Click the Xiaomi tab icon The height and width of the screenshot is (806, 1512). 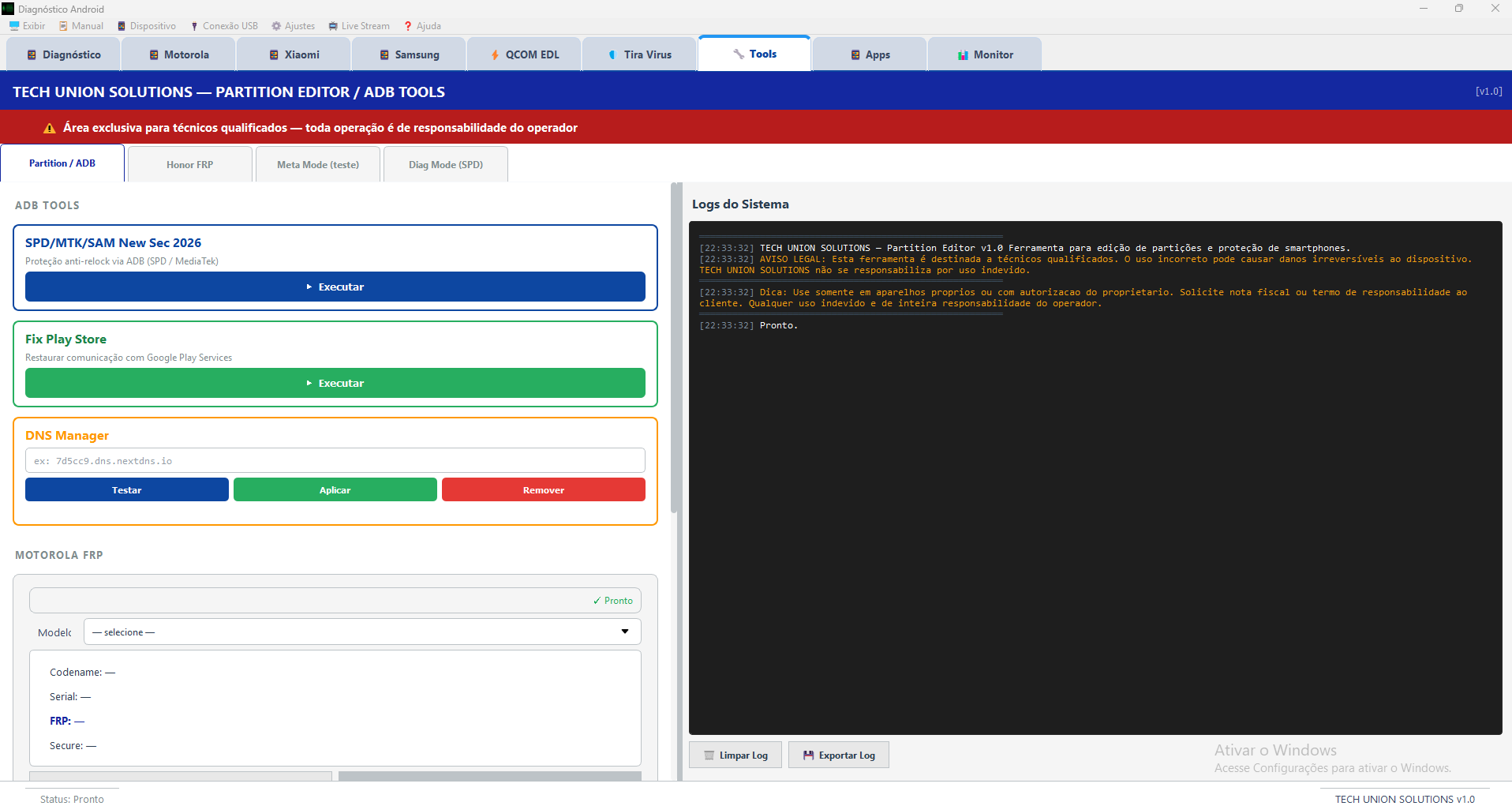(x=274, y=55)
